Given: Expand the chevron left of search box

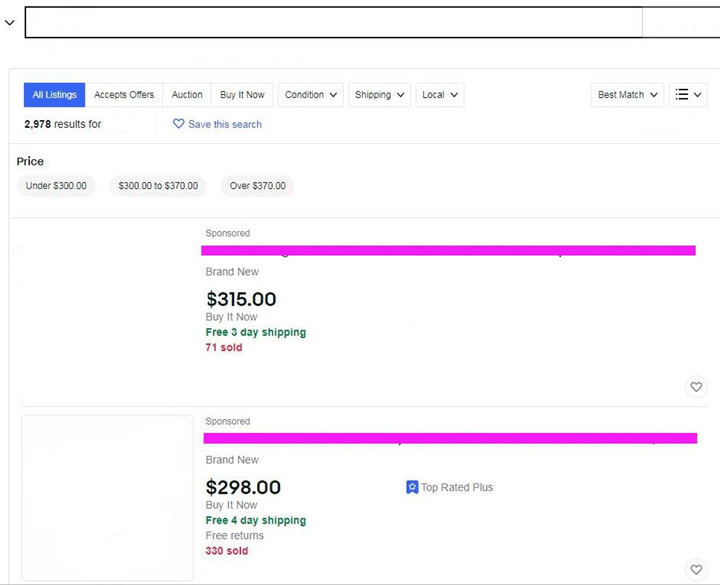Looking at the screenshot, I should [10, 23].
